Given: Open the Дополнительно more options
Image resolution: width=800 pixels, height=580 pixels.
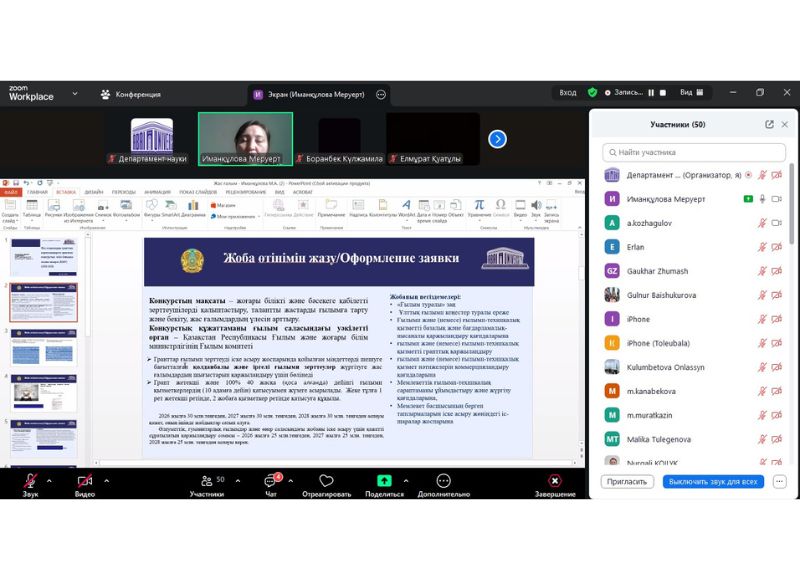Looking at the screenshot, I should (443, 482).
